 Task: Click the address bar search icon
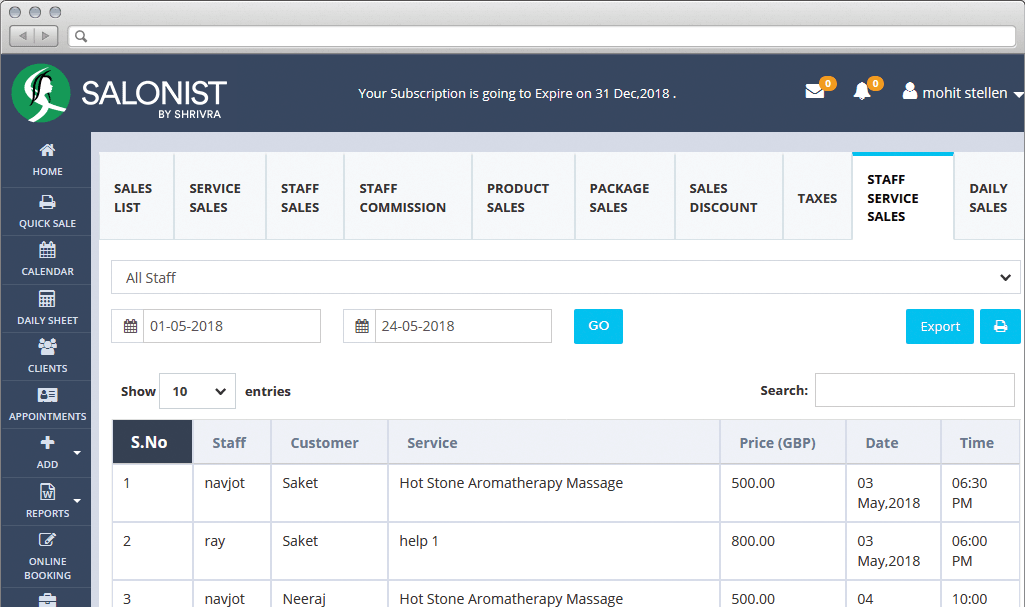81,36
